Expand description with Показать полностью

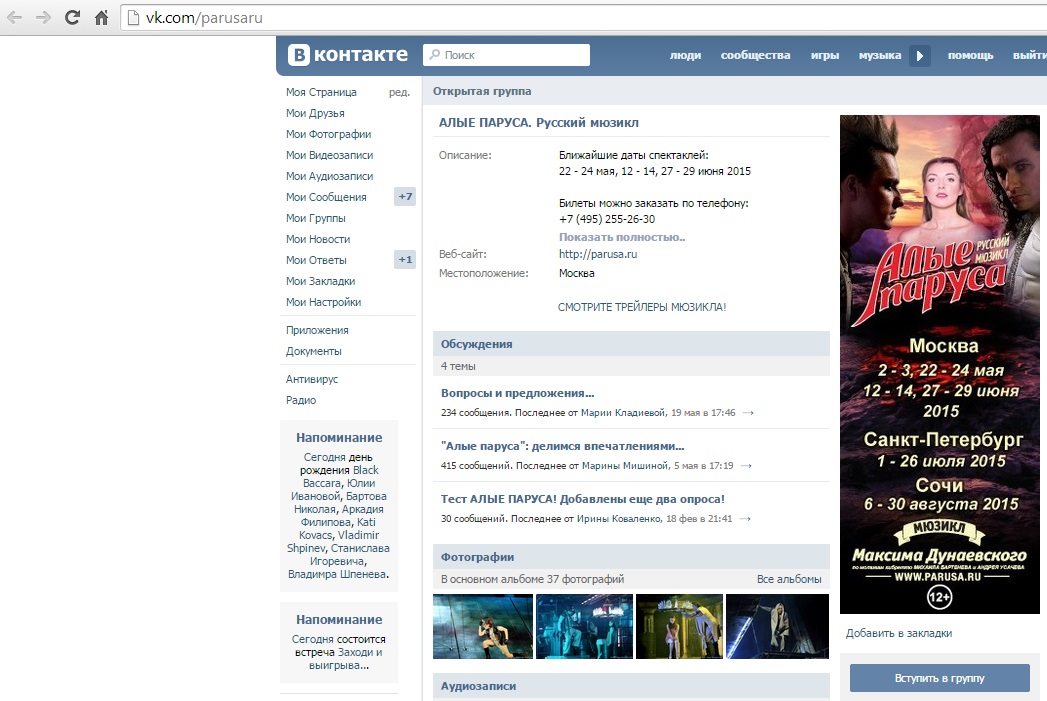622,237
